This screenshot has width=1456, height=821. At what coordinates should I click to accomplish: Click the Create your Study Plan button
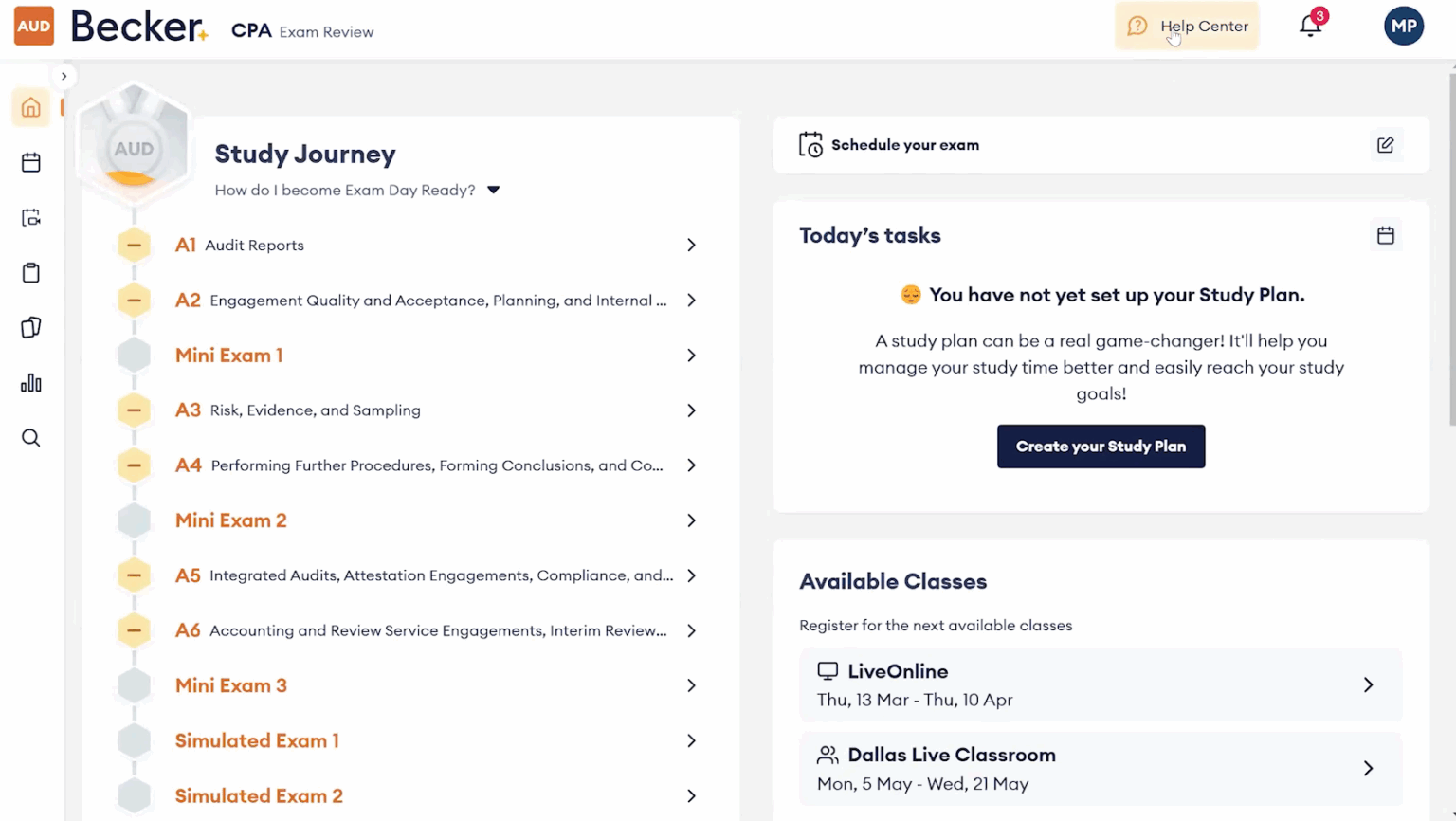point(1101,446)
